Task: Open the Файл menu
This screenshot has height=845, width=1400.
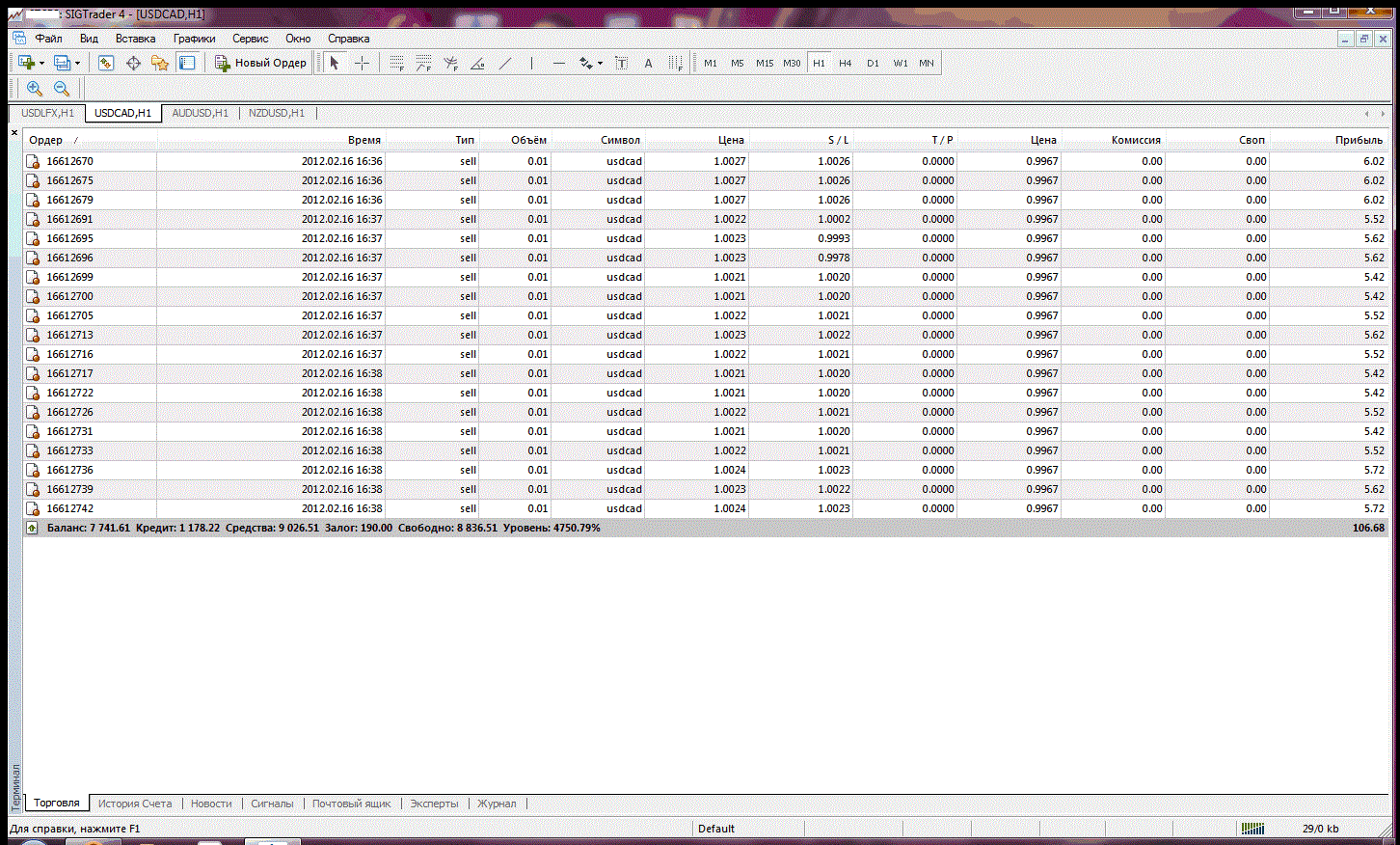Action: [48, 39]
